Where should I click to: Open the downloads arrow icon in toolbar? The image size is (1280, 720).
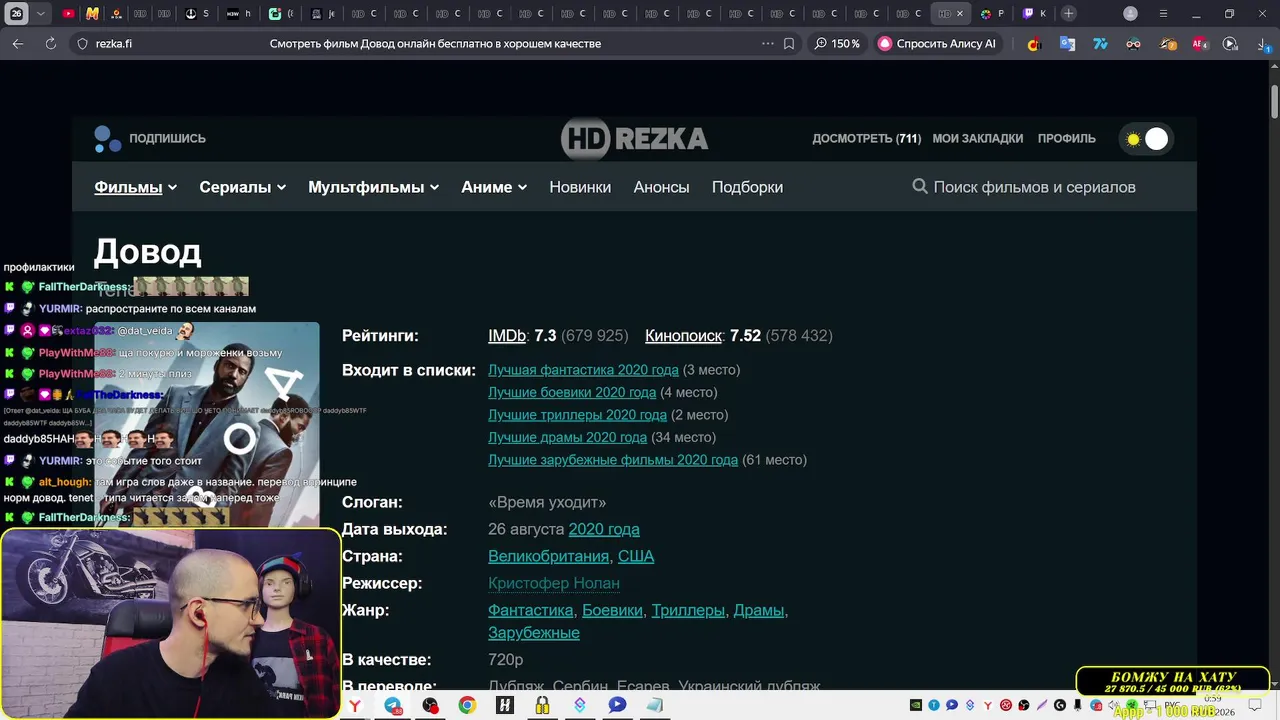pos(1263,44)
